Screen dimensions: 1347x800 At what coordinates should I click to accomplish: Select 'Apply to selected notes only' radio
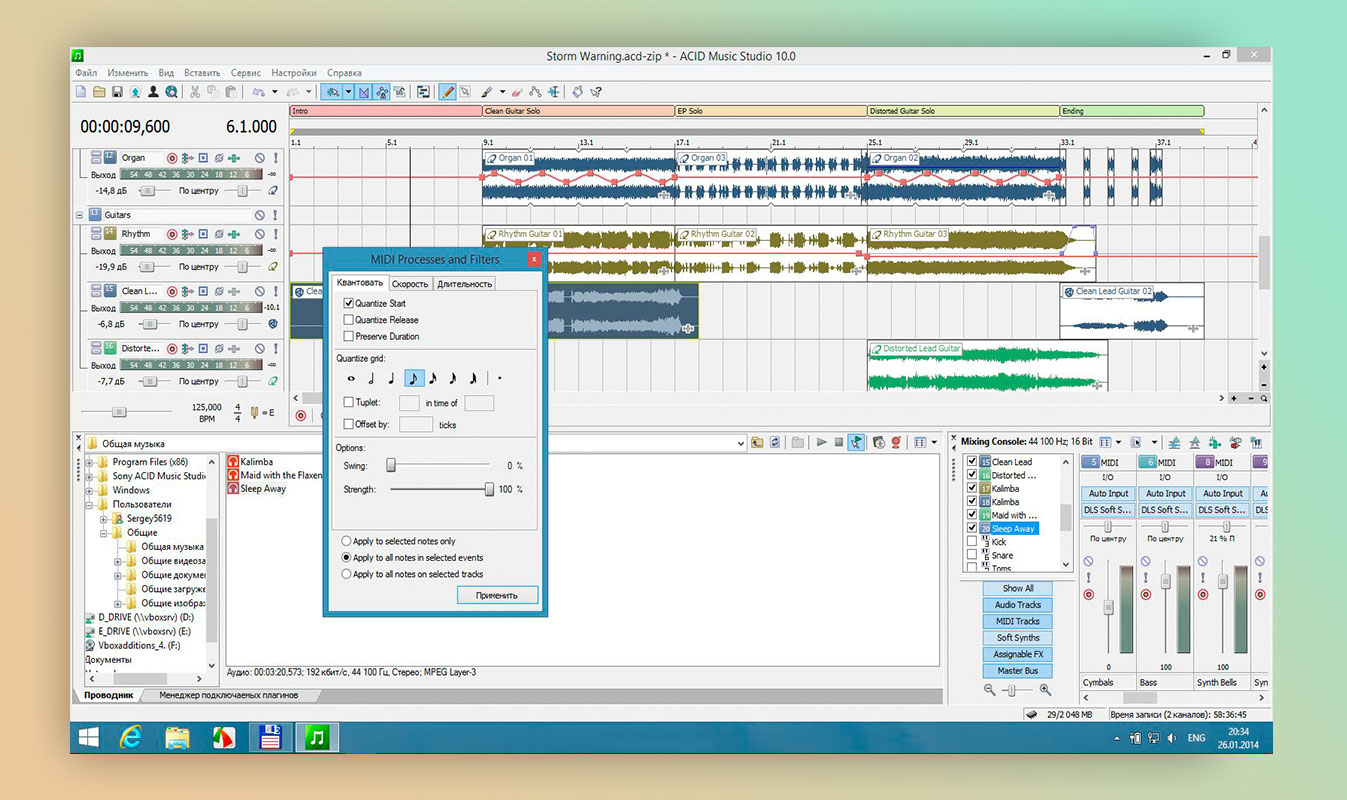347,541
